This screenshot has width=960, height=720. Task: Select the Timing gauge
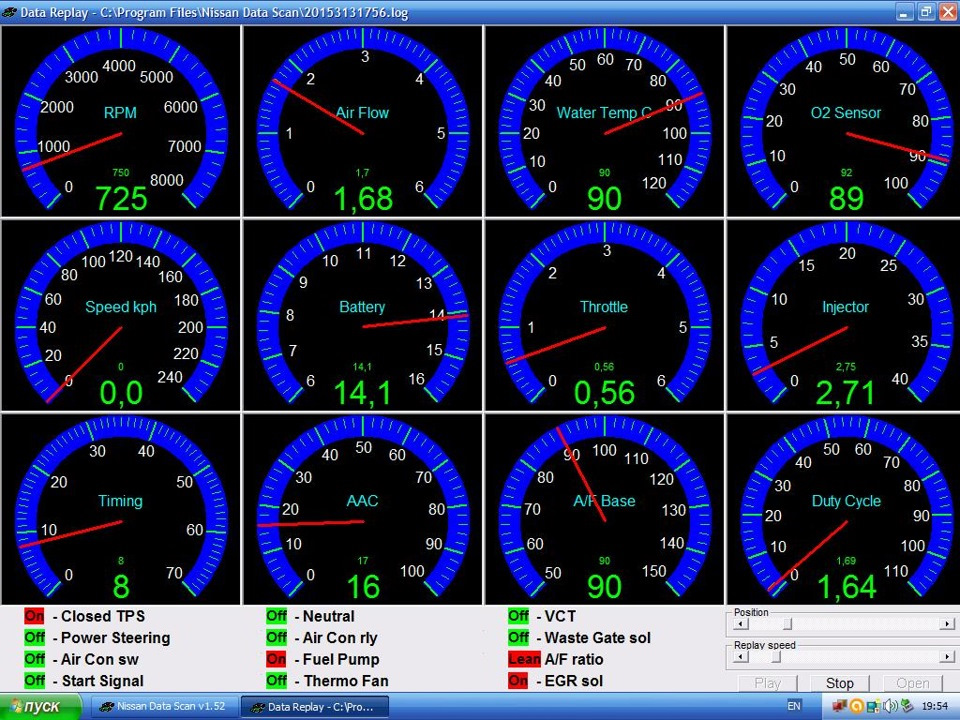(121, 509)
